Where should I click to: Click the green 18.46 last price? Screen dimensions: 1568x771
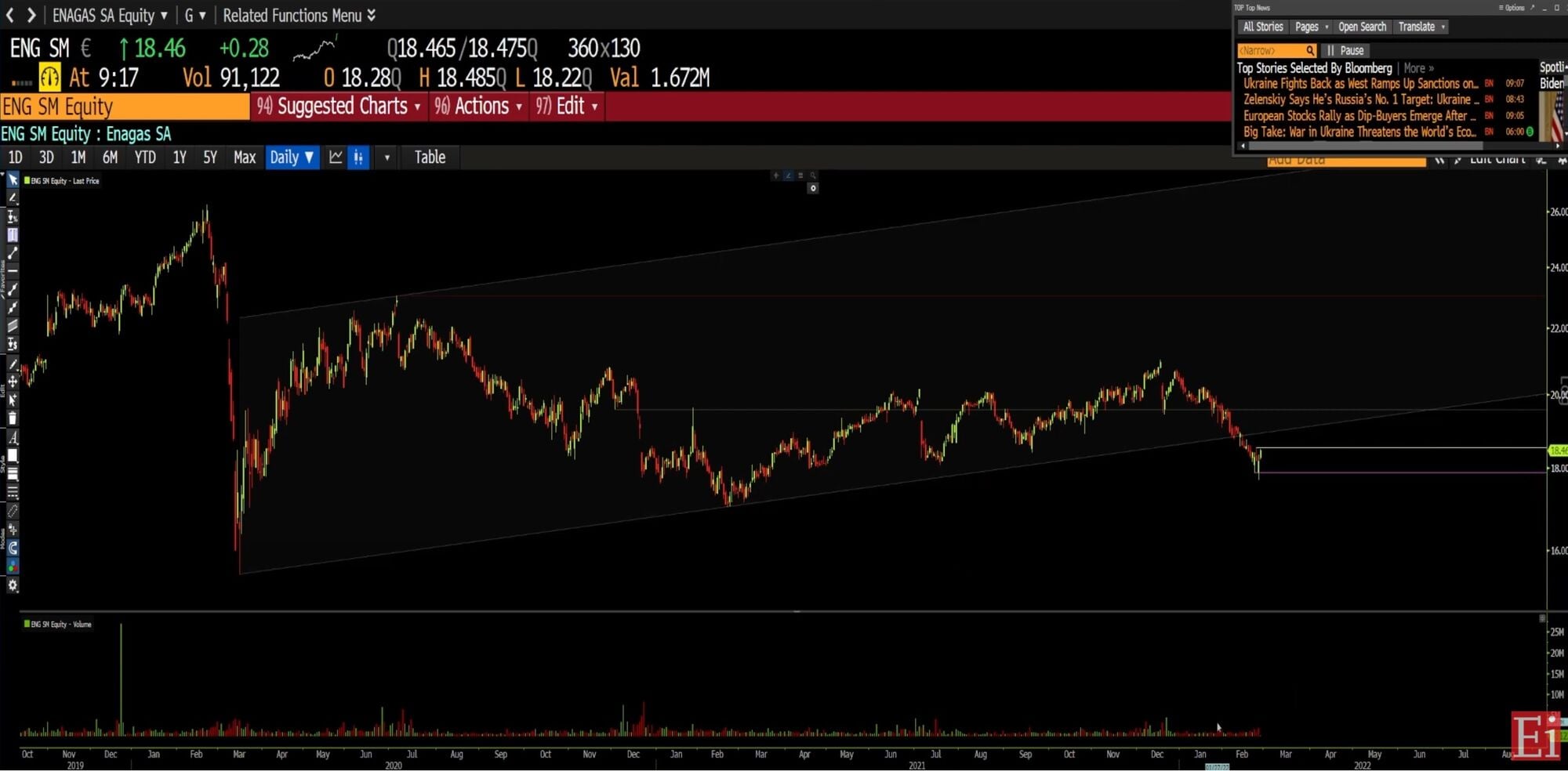coord(159,49)
